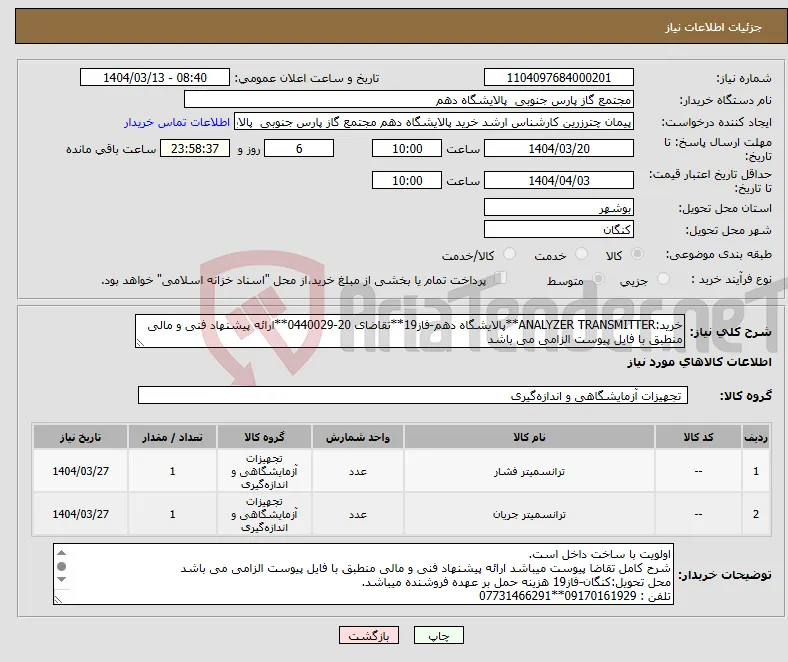
Task: Click the price validity date 1404/04/03
Action: tap(558, 180)
